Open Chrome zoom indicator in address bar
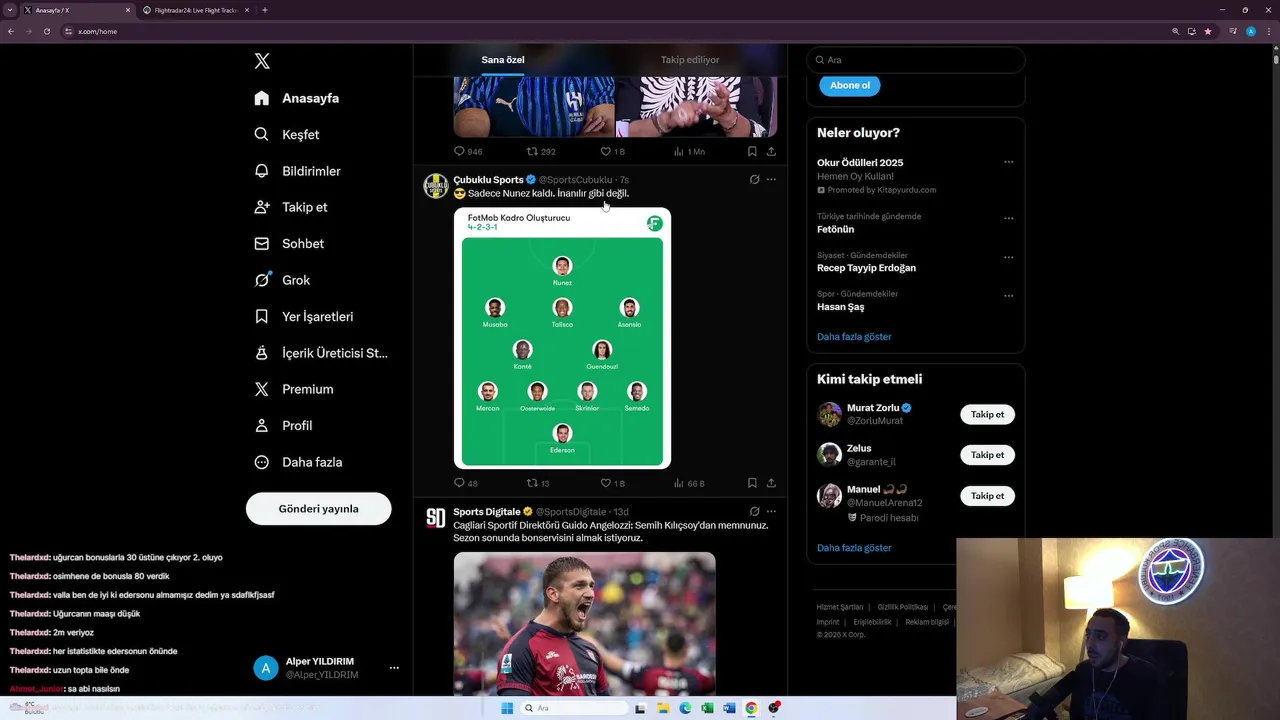This screenshot has width=1280, height=720. tap(1175, 31)
